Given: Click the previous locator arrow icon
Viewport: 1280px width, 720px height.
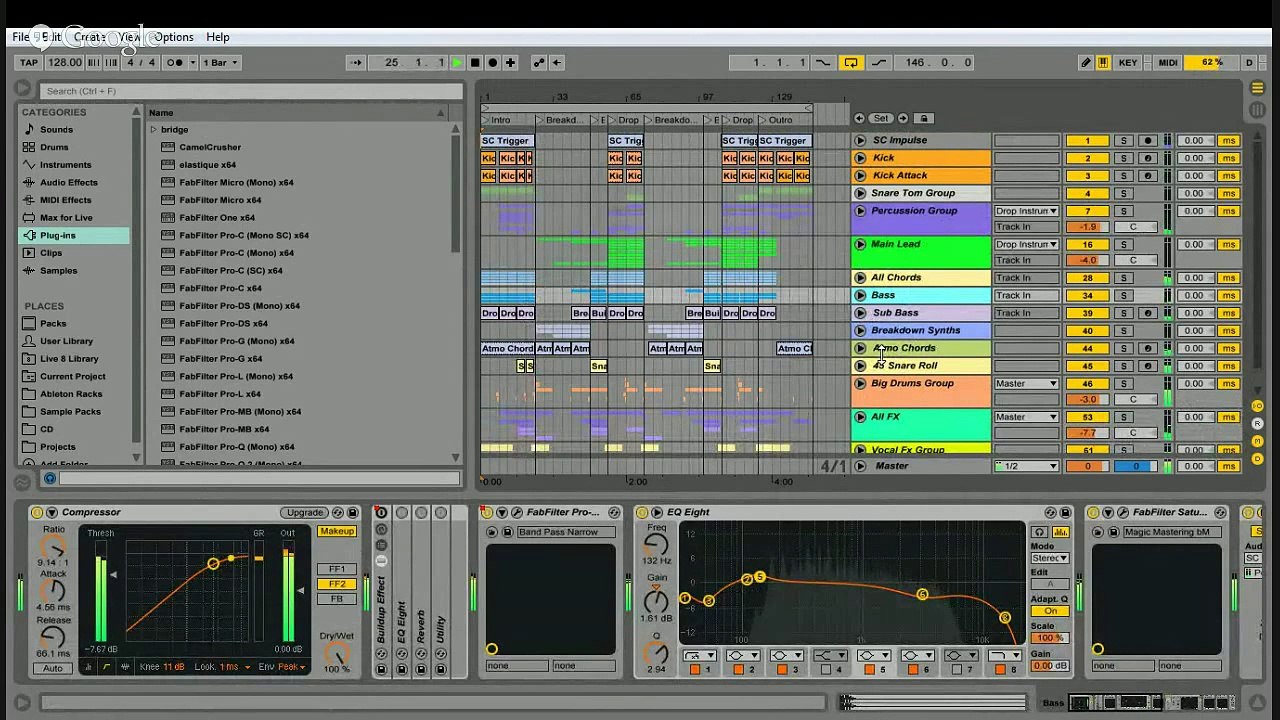Looking at the screenshot, I should point(861,119).
